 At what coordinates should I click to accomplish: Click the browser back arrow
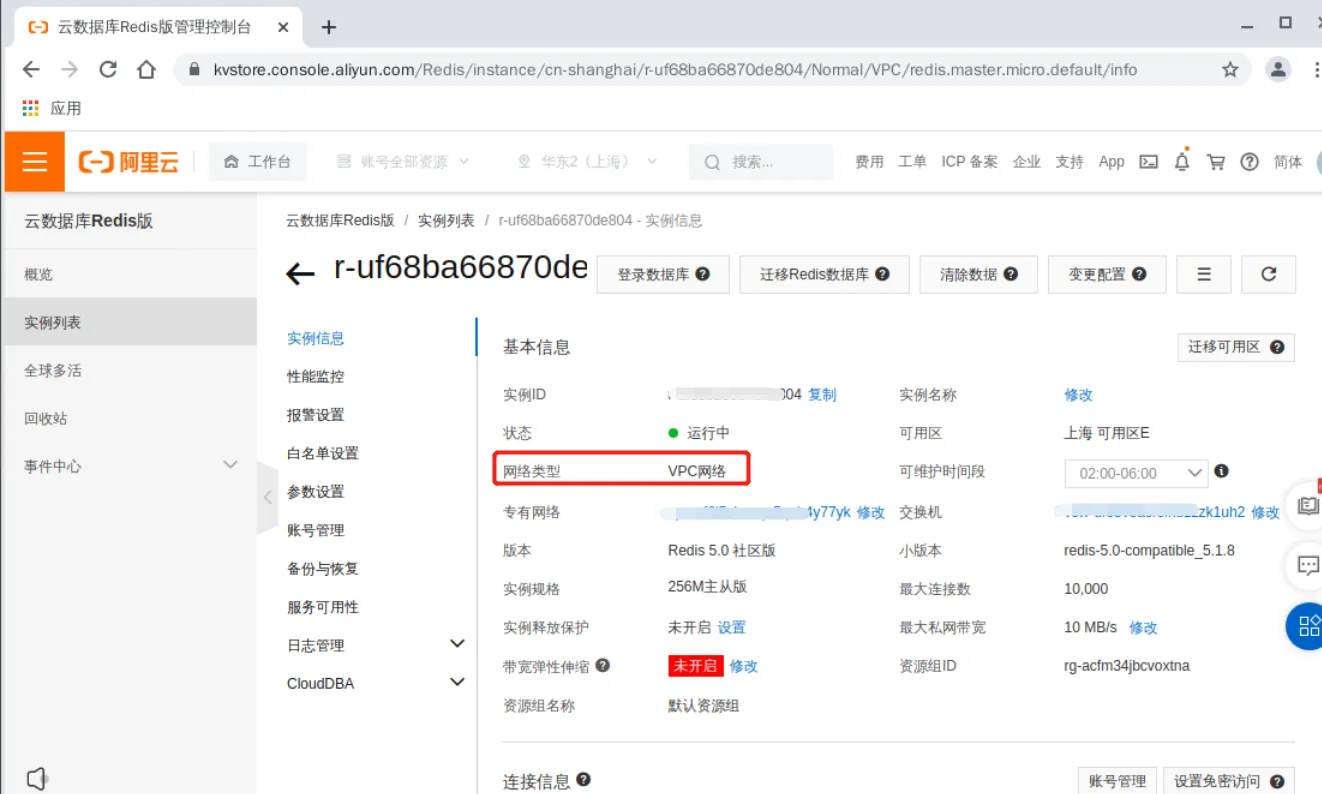click(x=31, y=70)
